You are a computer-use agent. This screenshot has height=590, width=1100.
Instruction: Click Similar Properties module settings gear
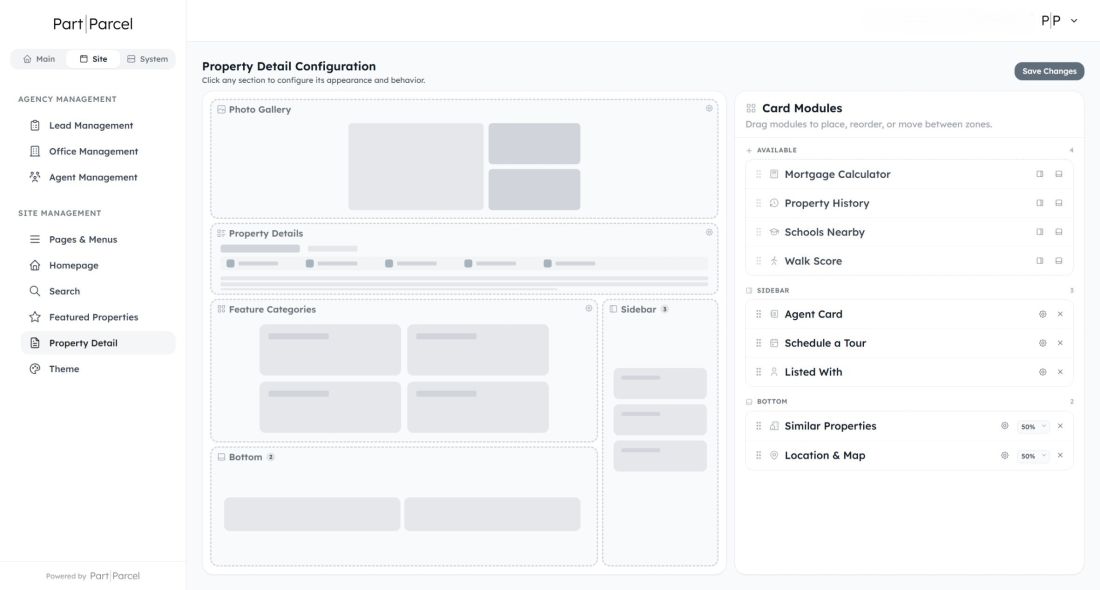1005,426
